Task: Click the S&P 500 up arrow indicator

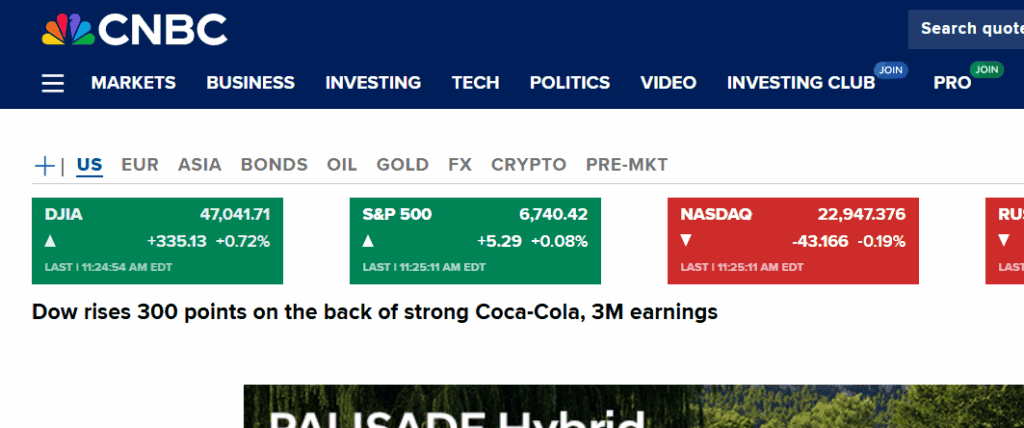Action: pos(367,241)
